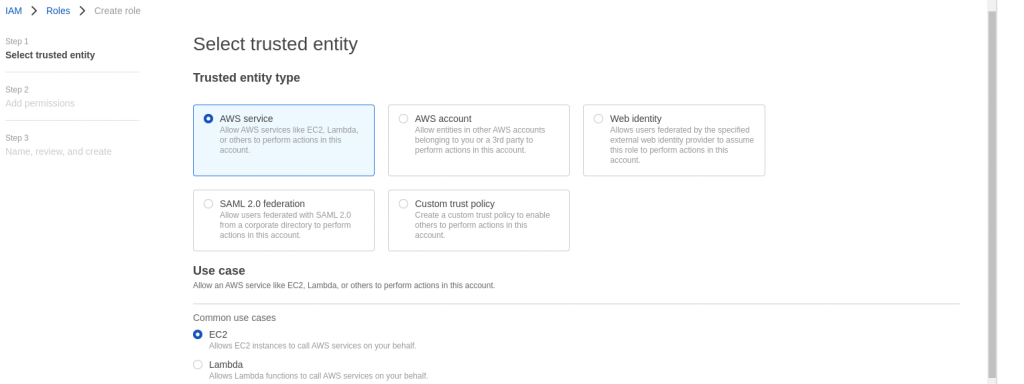1024x384 pixels.
Task: Open Step 1 Select trusted entity
Action: (x=50, y=49)
